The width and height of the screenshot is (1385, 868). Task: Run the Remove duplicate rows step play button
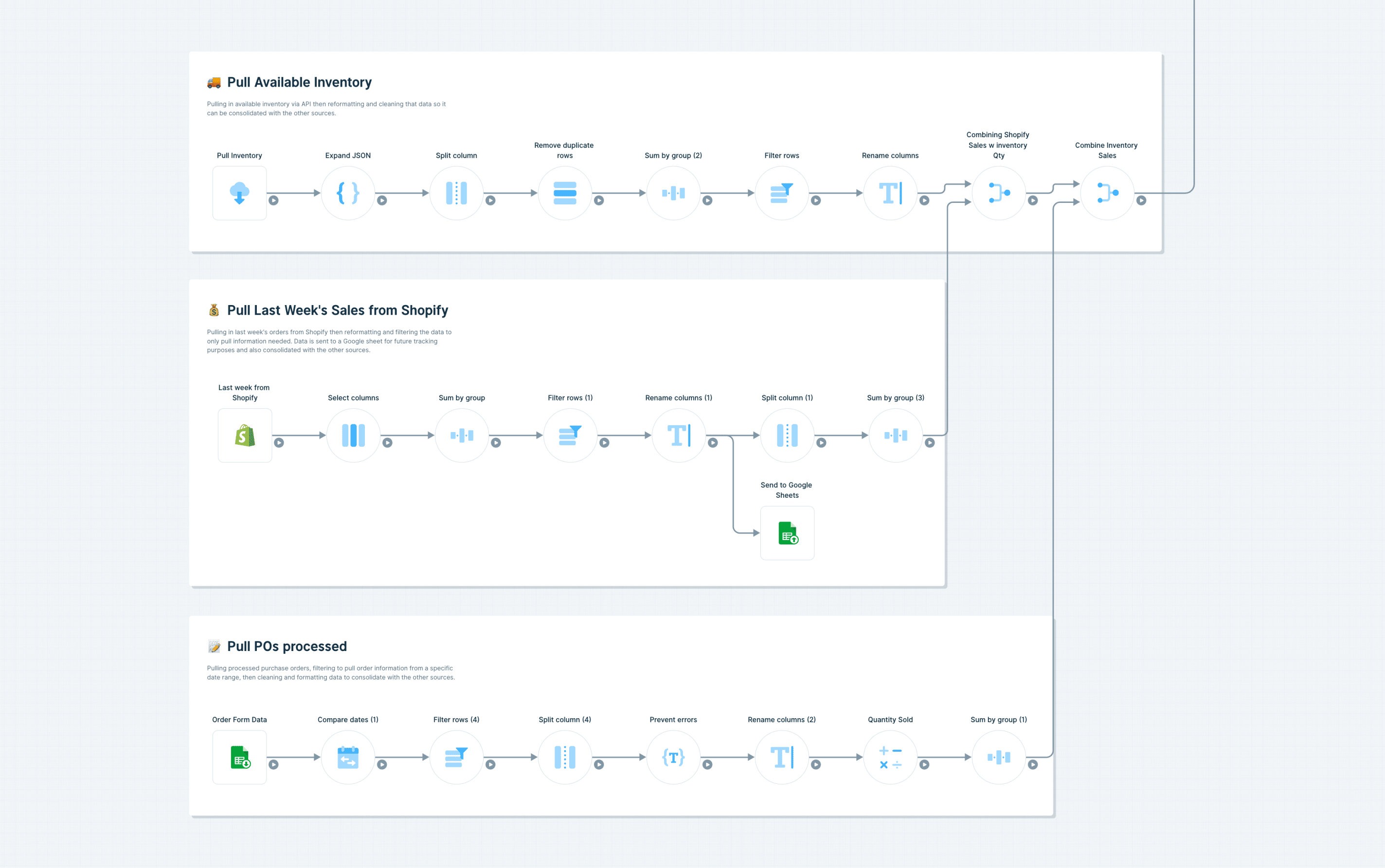pyautogui.click(x=599, y=200)
